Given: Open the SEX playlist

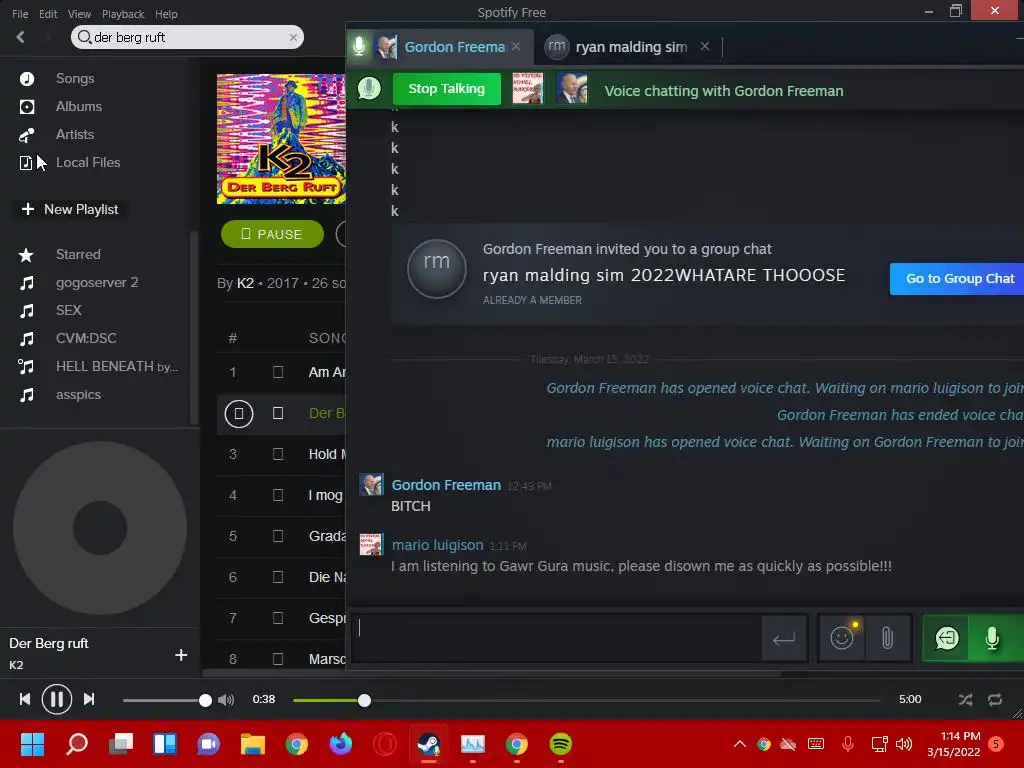Looking at the screenshot, I should (x=69, y=310).
